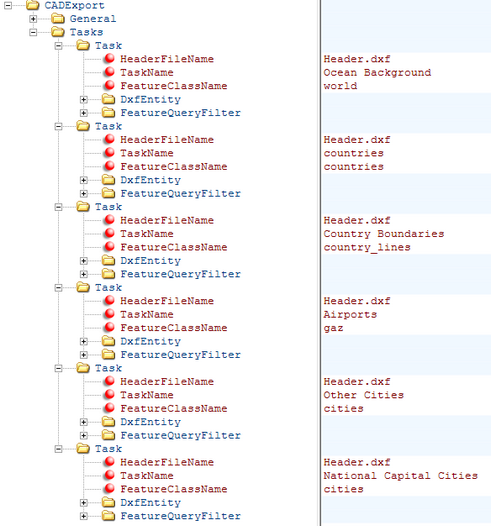Click red ball icon beside Ocean Background TaskName
The height and width of the screenshot is (526, 491).
pyautogui.click(x=109, y=72)
